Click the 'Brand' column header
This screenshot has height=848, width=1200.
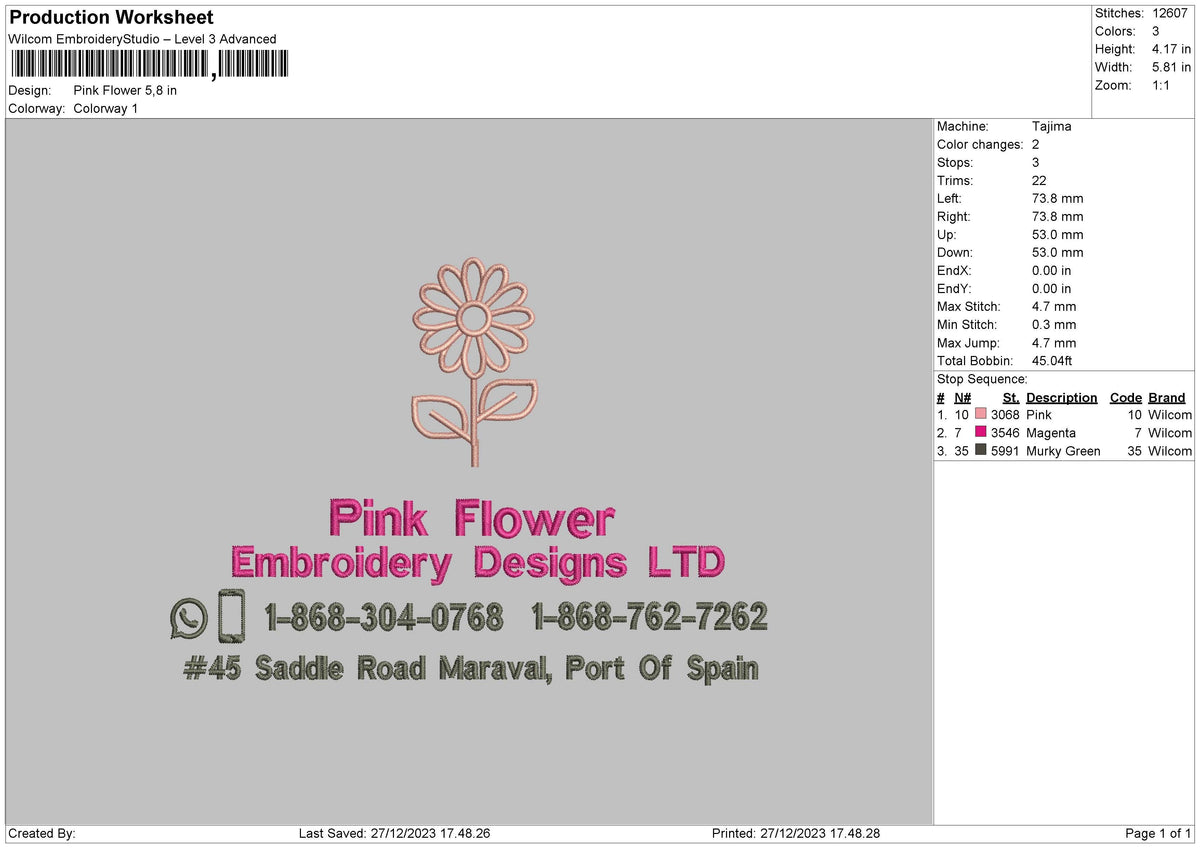(x=1167, y=397)
